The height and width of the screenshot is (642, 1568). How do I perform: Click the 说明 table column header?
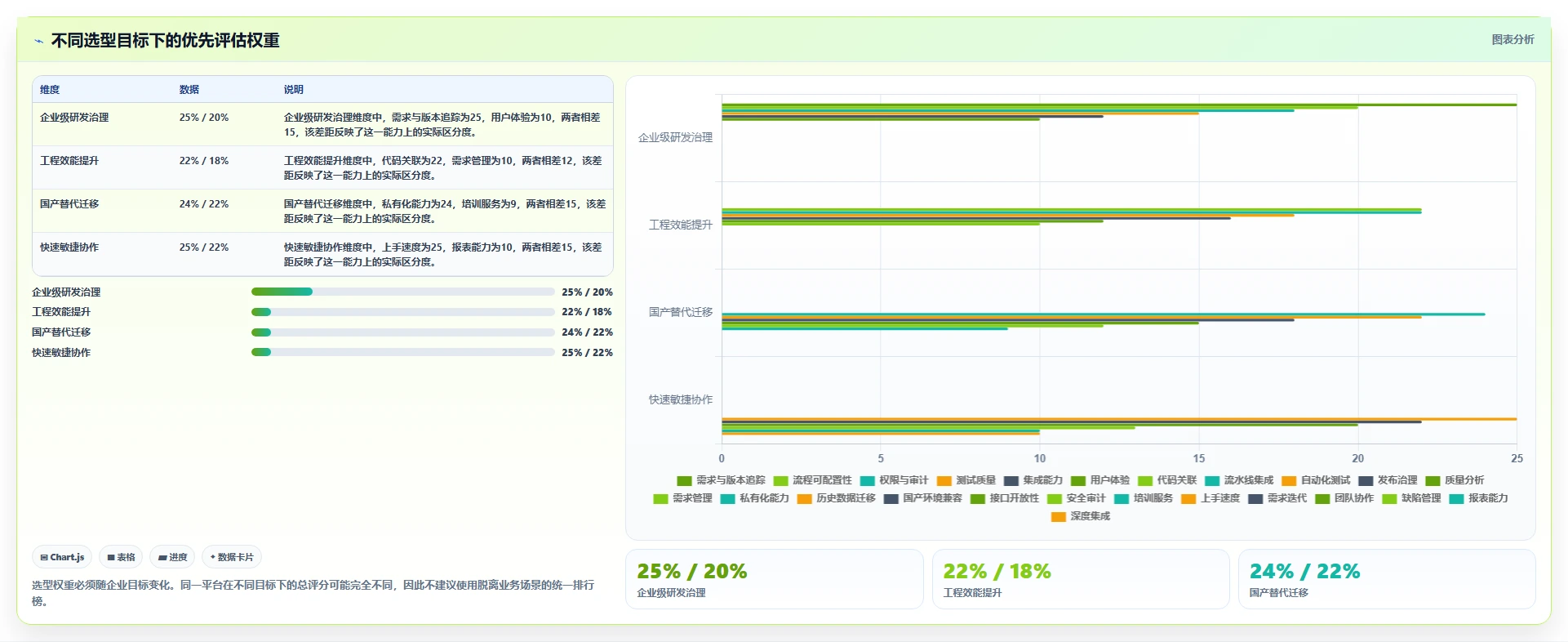click(294, 90)
